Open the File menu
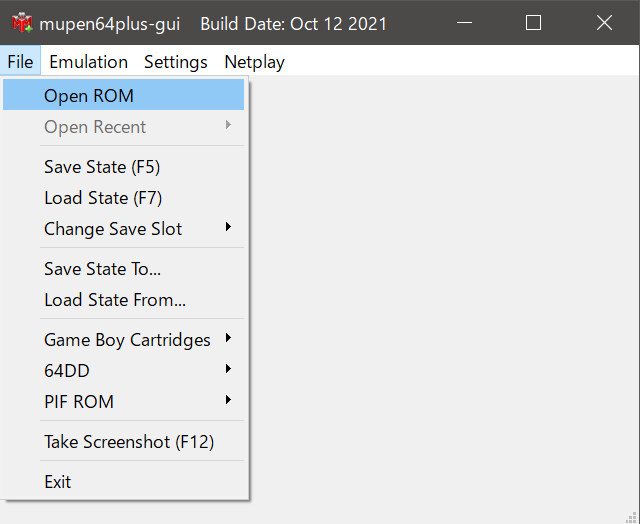Image resolution: width=640 pixels, height=524 pixels. tap(20, 62)
